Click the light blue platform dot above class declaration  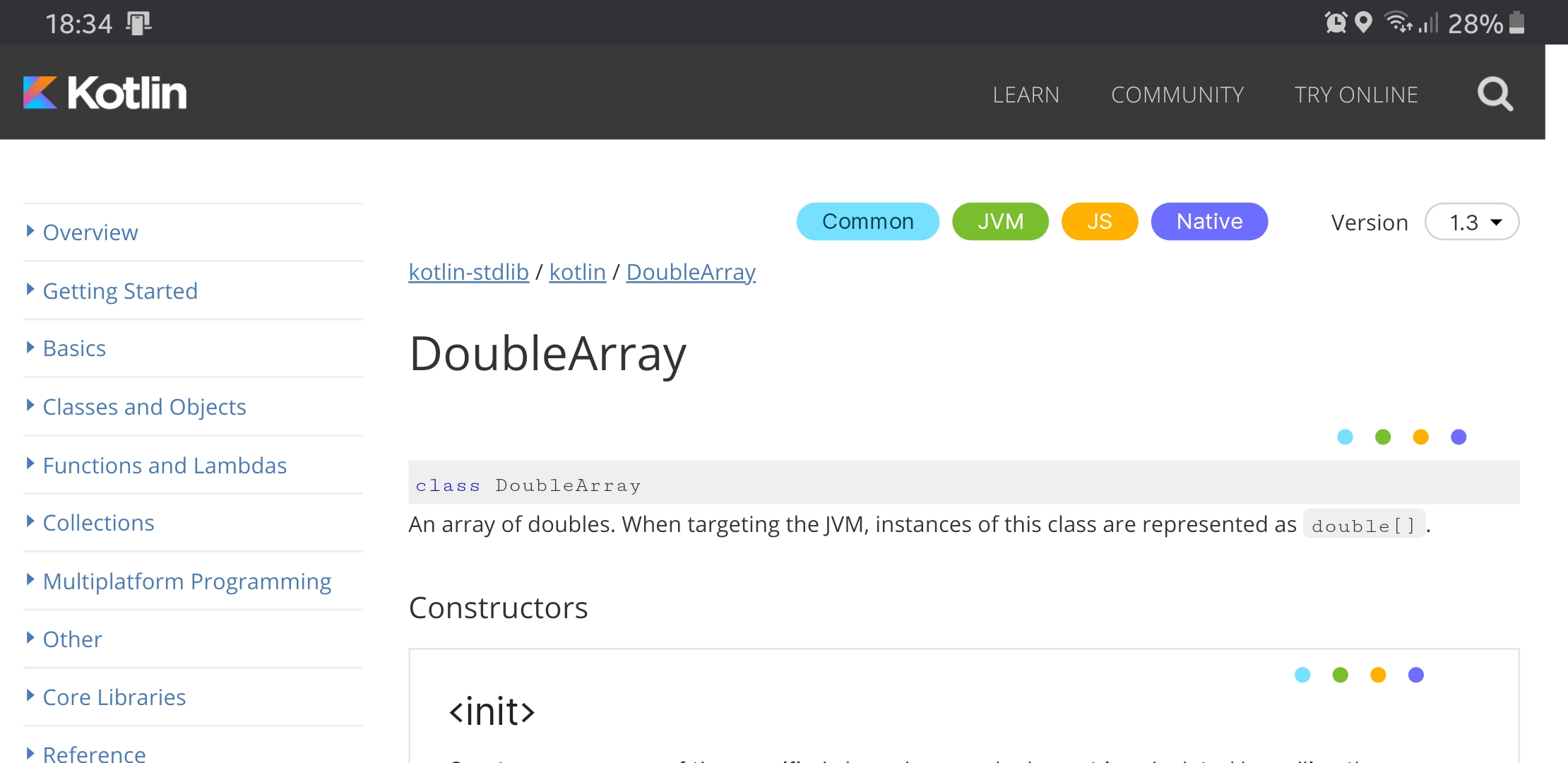[x=1345, y=437]
